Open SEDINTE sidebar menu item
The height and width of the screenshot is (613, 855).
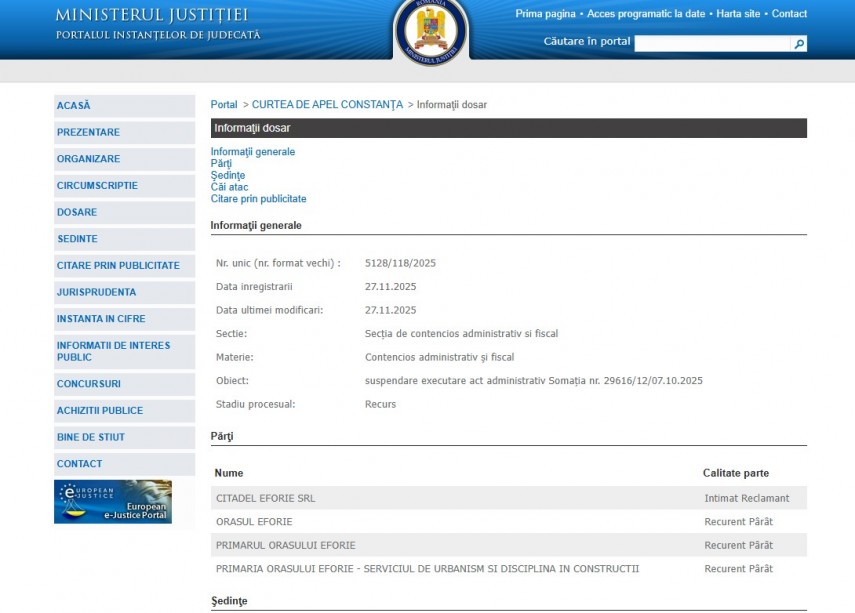[77, 239]
